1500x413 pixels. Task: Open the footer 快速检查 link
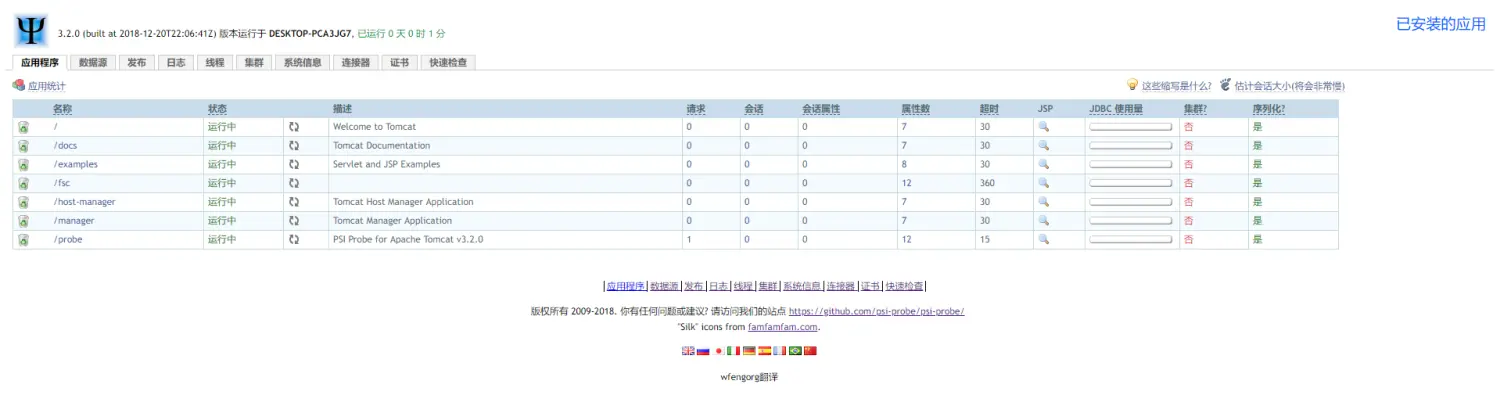pos(905,286)
